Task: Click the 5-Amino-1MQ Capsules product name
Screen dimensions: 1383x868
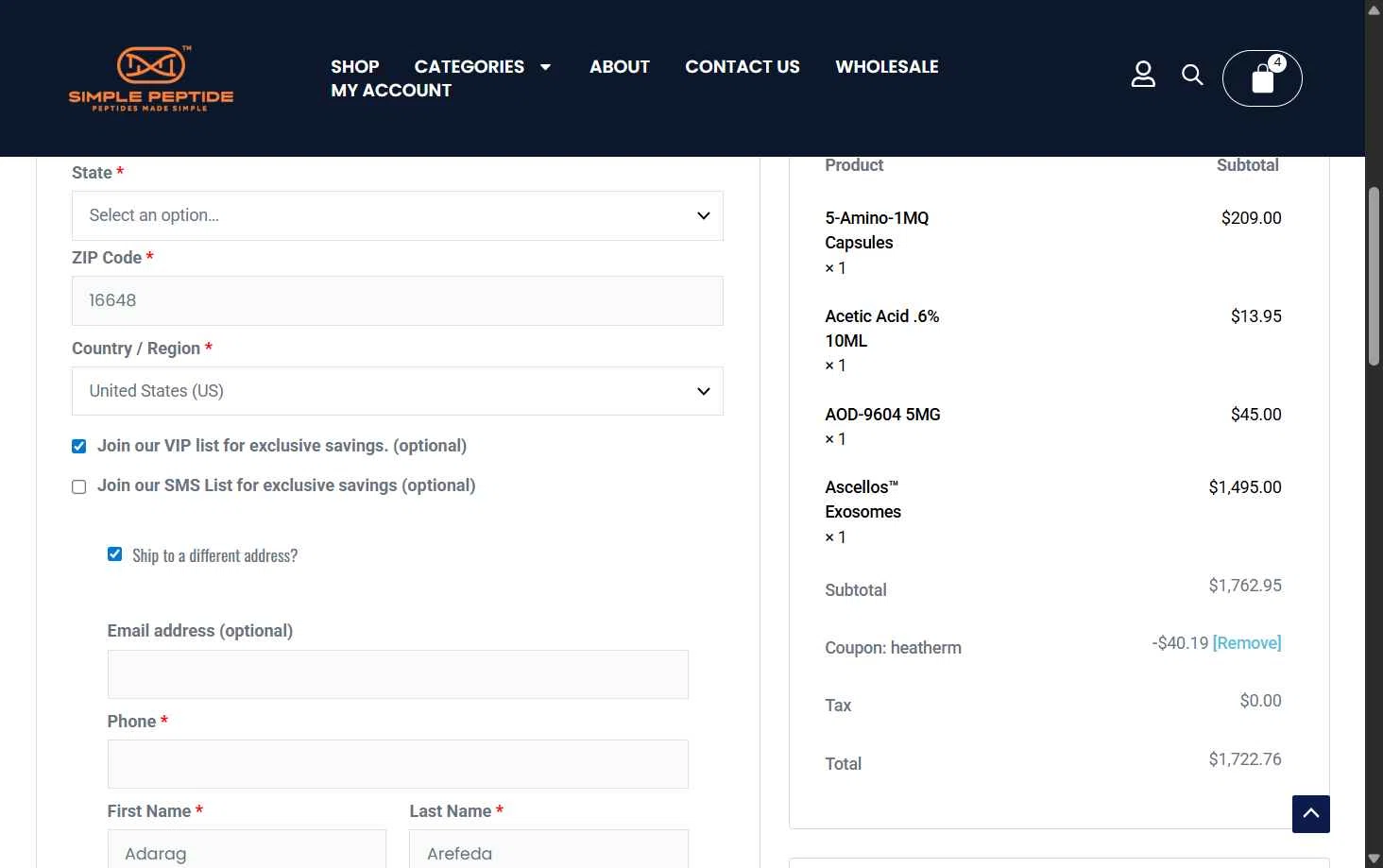Action: 877,230
